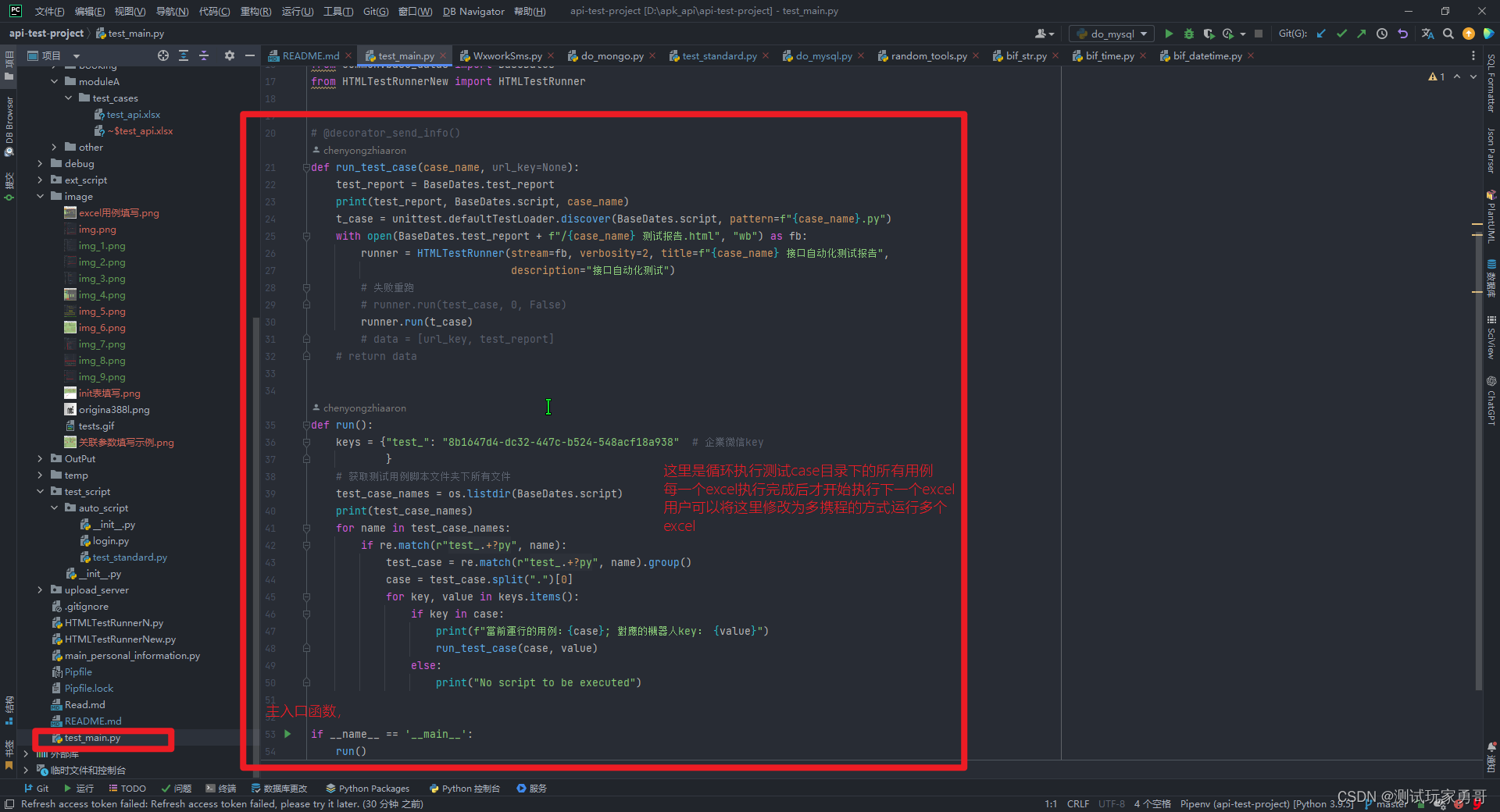Open the user account icon dropdown
This screenshot has height=812, width=1500.
point(1045,34)
